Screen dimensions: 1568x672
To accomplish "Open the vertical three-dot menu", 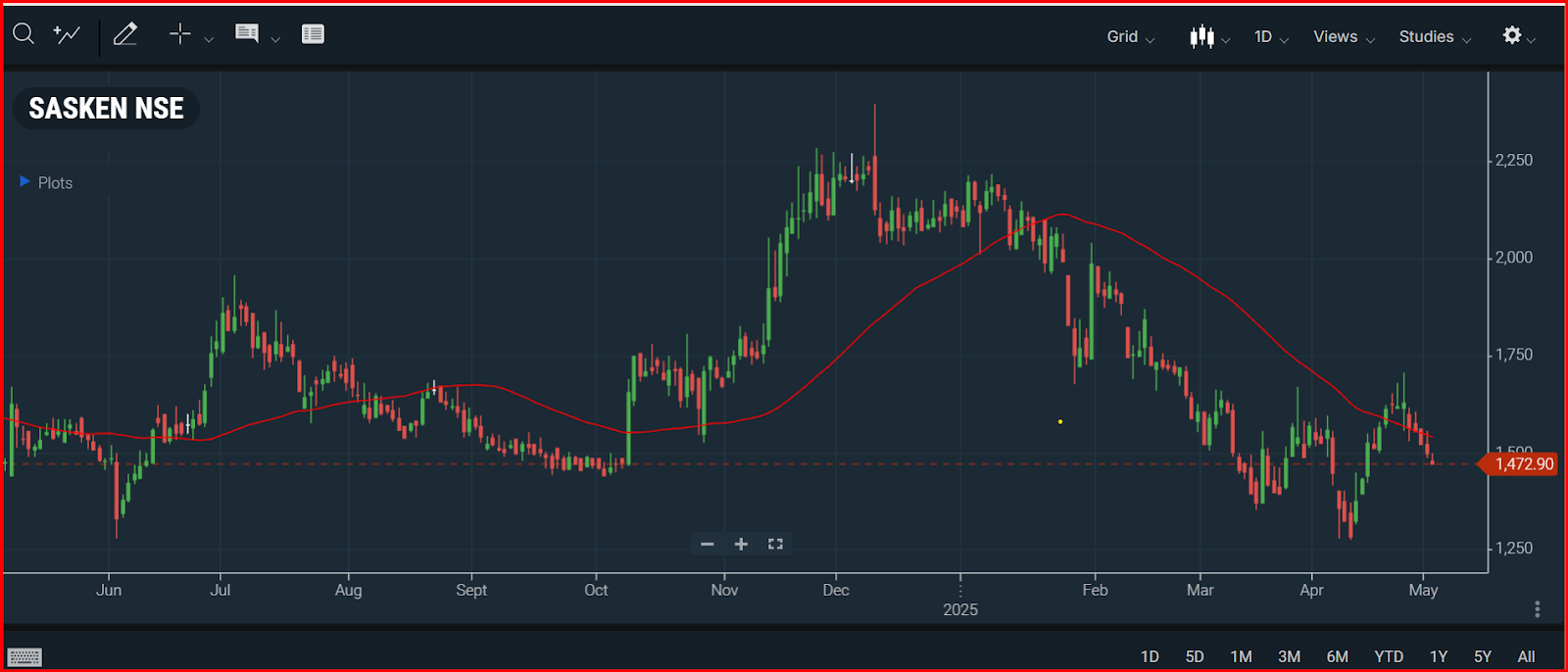I will (1538, 609).
